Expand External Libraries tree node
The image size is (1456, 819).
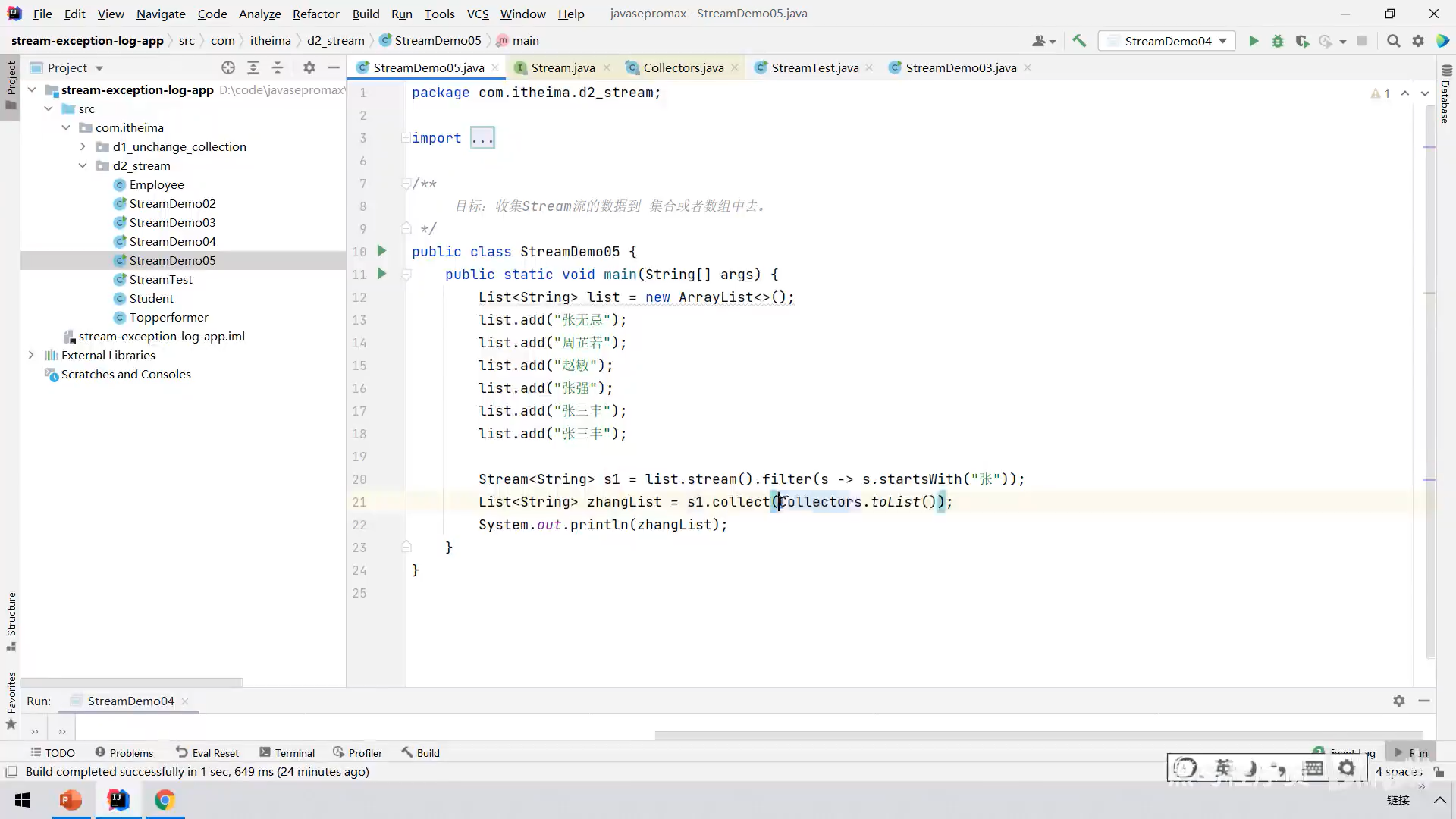[x=31, y=355]
